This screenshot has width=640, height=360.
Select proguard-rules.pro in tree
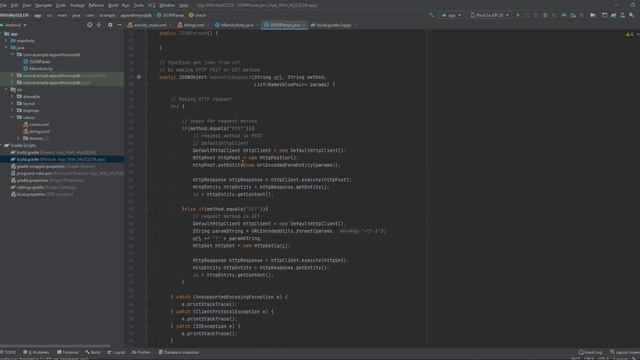tap(70, 173)
